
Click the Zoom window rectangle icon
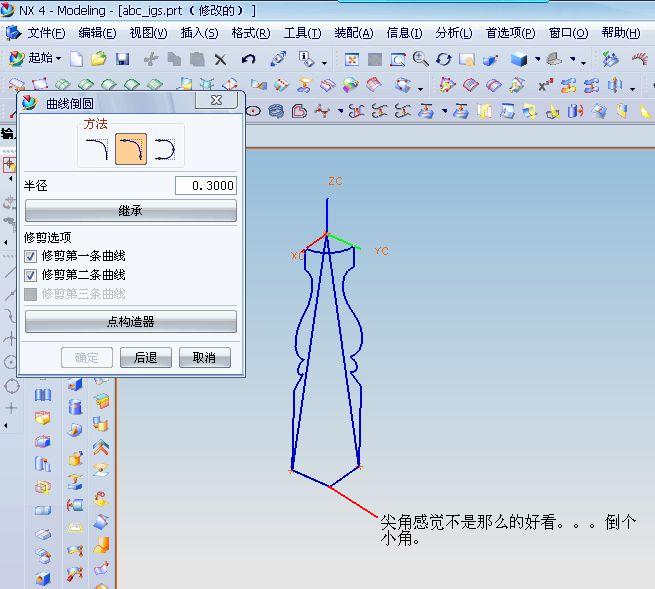397,59
